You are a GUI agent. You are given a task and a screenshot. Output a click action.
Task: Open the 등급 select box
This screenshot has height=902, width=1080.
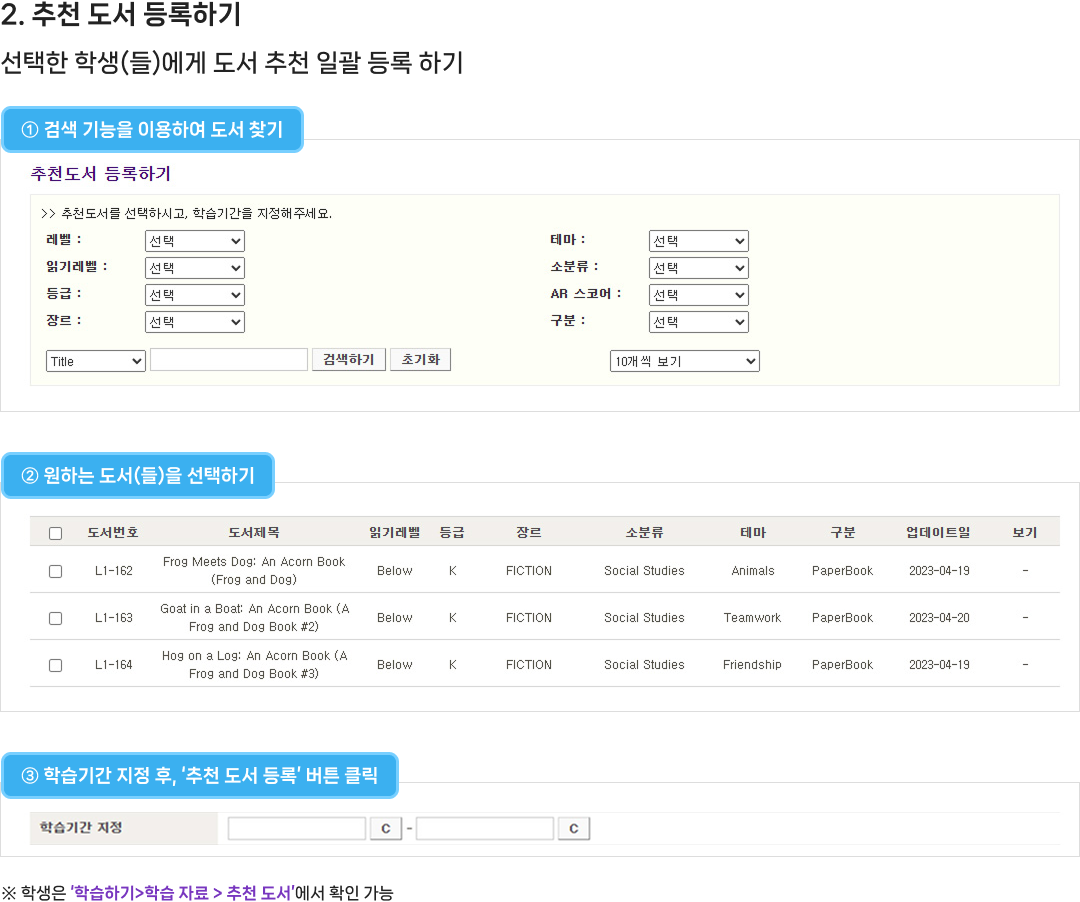click(x=194, y=295)
